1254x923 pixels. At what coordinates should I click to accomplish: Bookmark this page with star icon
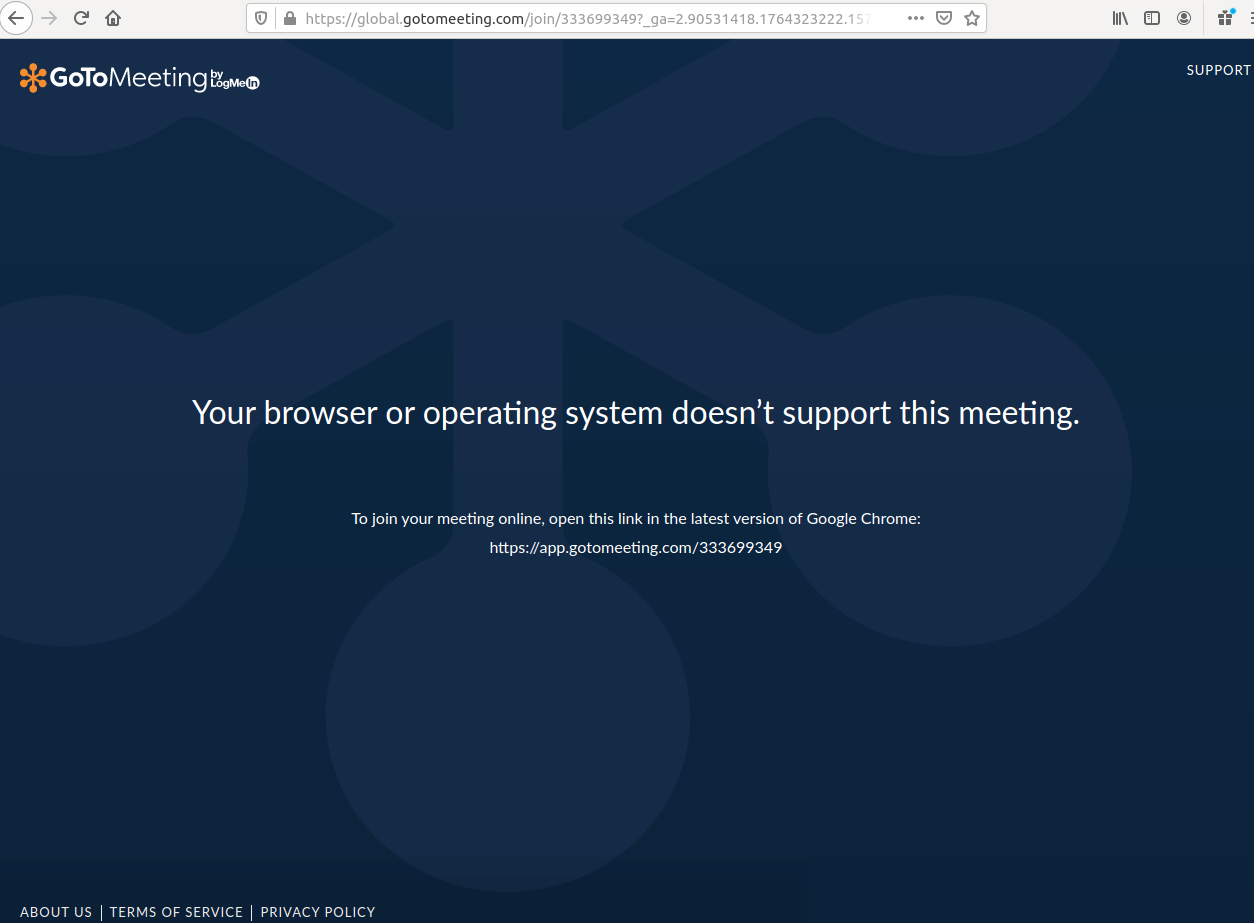(972, 18)
